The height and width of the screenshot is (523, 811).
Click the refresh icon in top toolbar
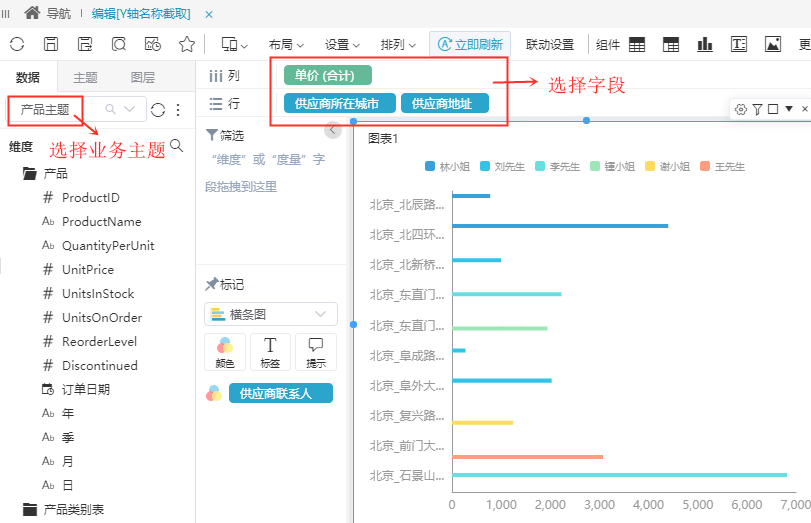[17, 44]
